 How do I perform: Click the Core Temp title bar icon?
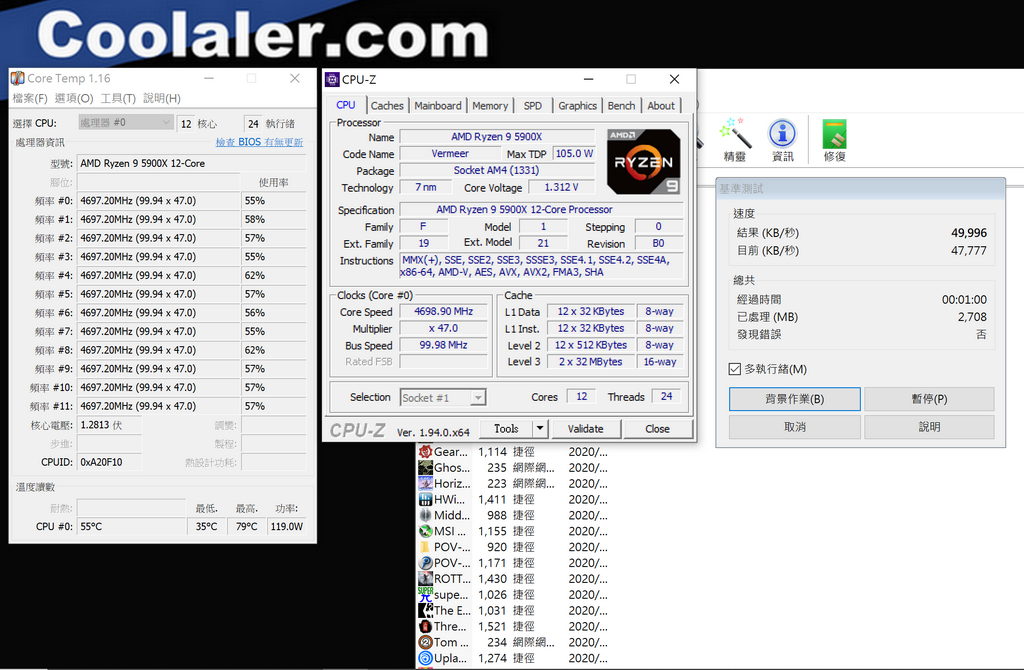[x=18, y=78]
